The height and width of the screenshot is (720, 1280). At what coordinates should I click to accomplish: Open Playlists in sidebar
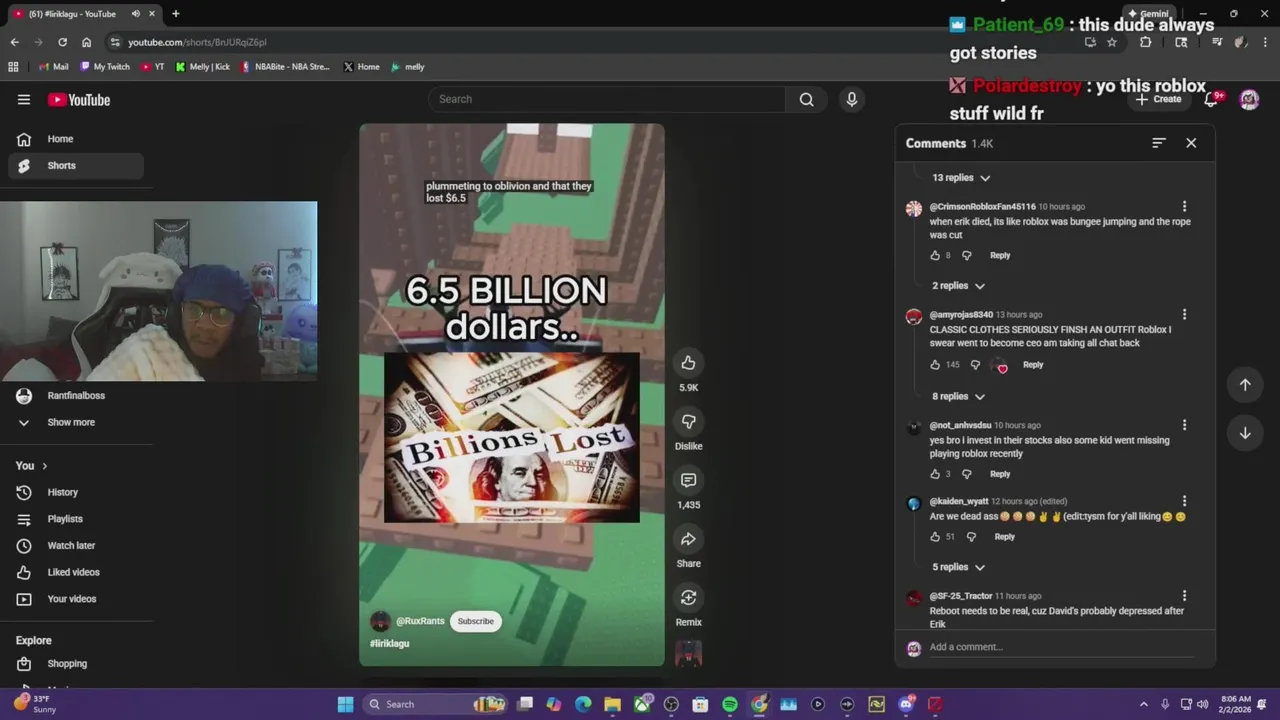coord(76,519)
